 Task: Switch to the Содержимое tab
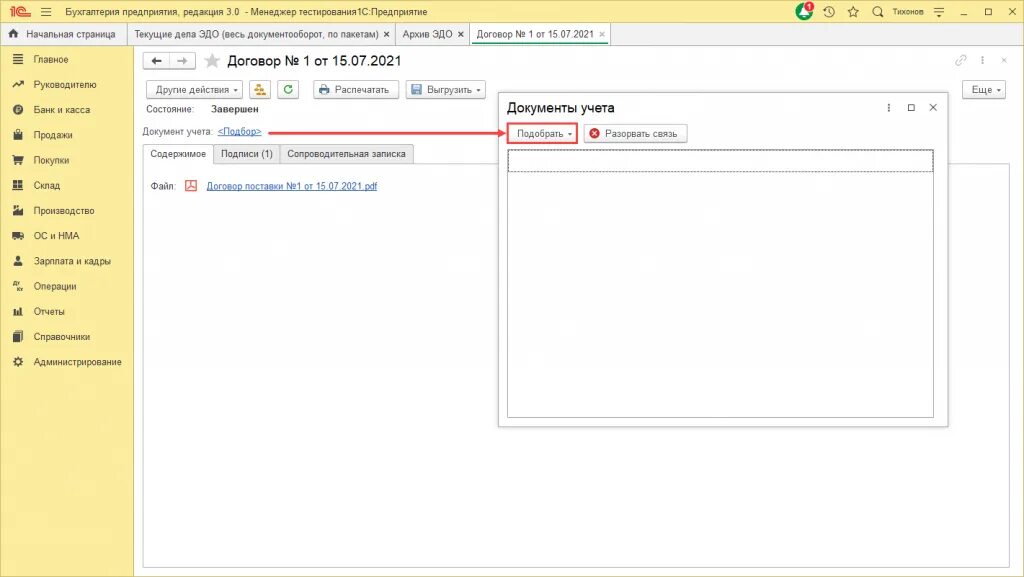pos(178,154)
